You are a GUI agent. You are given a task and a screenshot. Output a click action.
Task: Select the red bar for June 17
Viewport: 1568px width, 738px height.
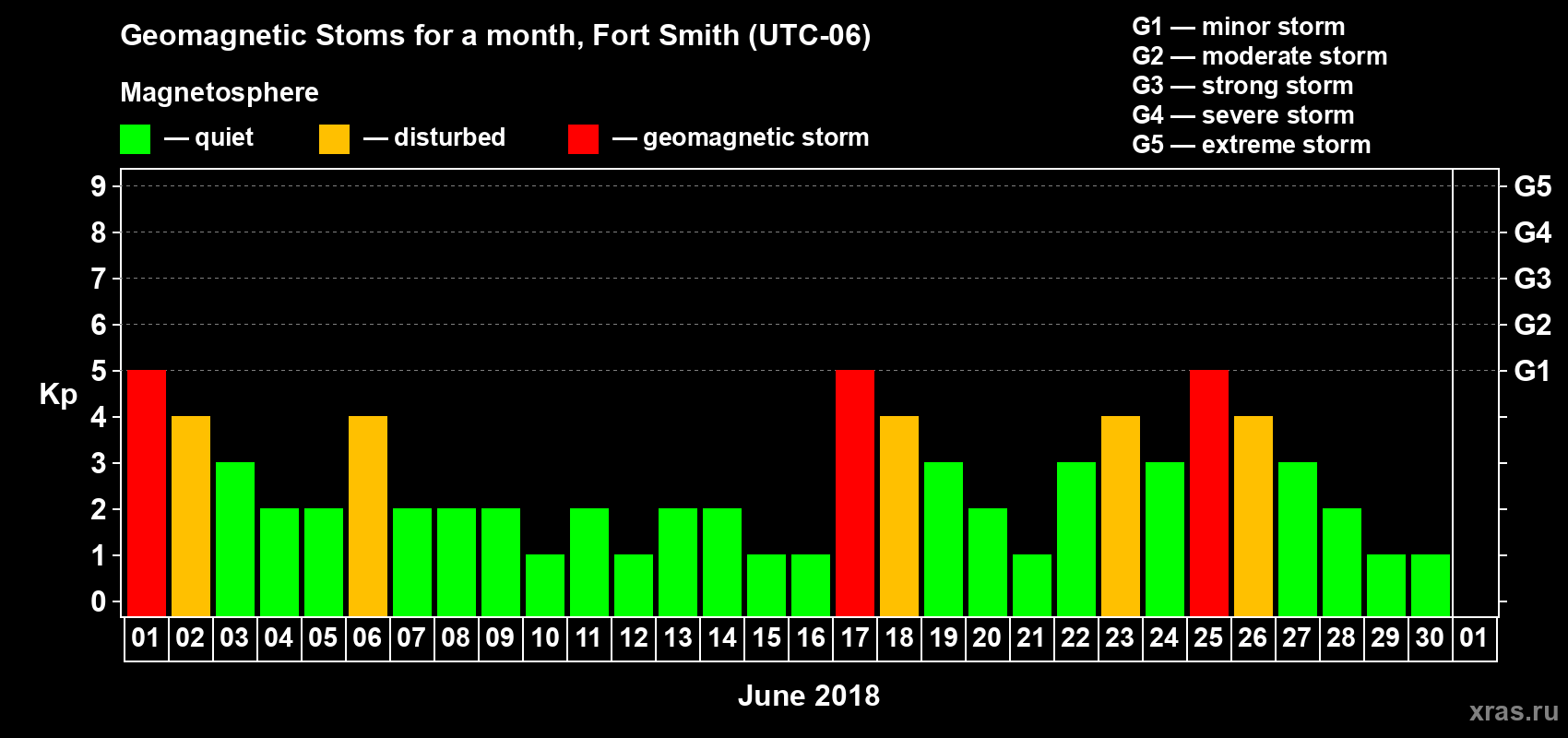click(x=855, y=493)
